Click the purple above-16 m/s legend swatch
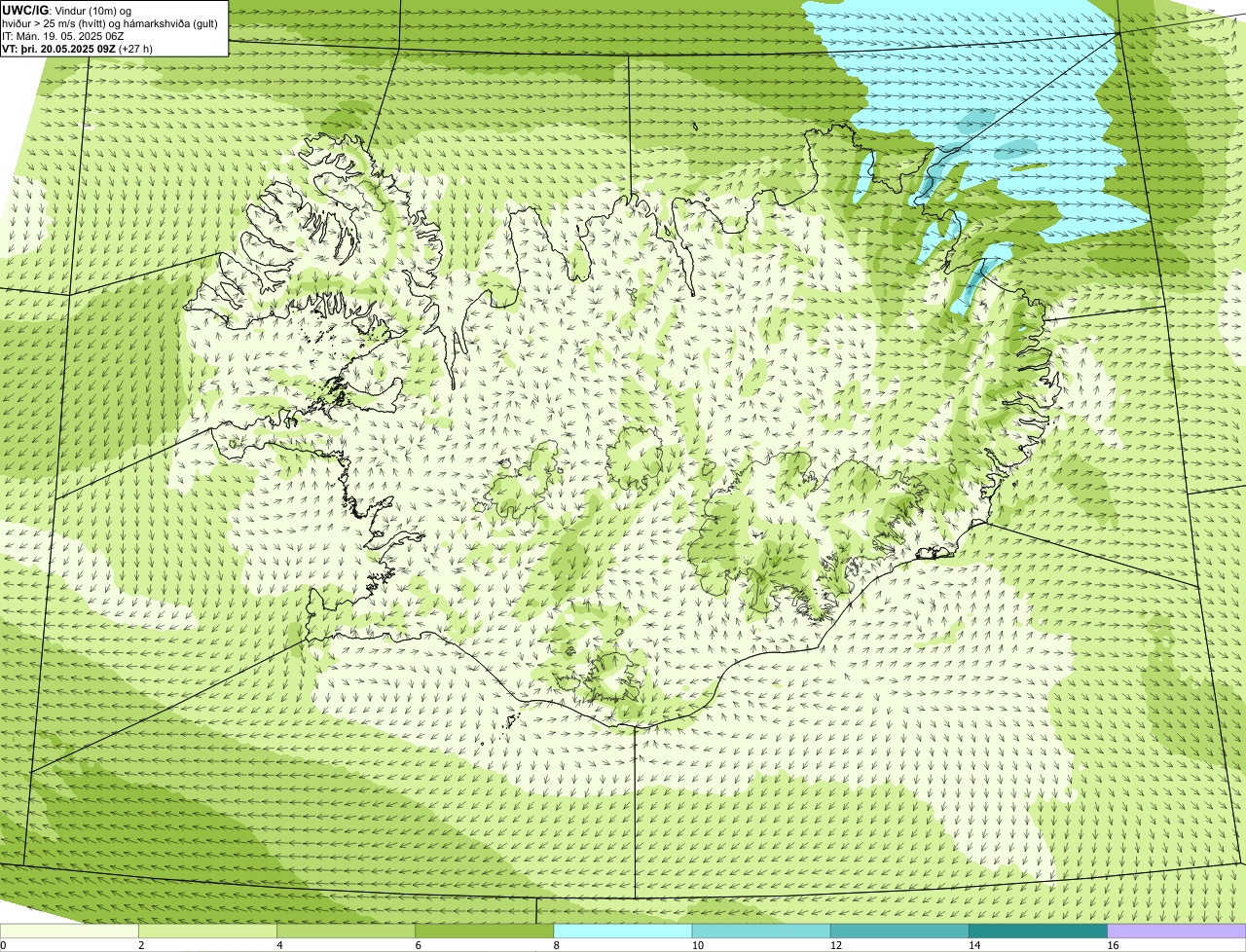 [1177, 932]
